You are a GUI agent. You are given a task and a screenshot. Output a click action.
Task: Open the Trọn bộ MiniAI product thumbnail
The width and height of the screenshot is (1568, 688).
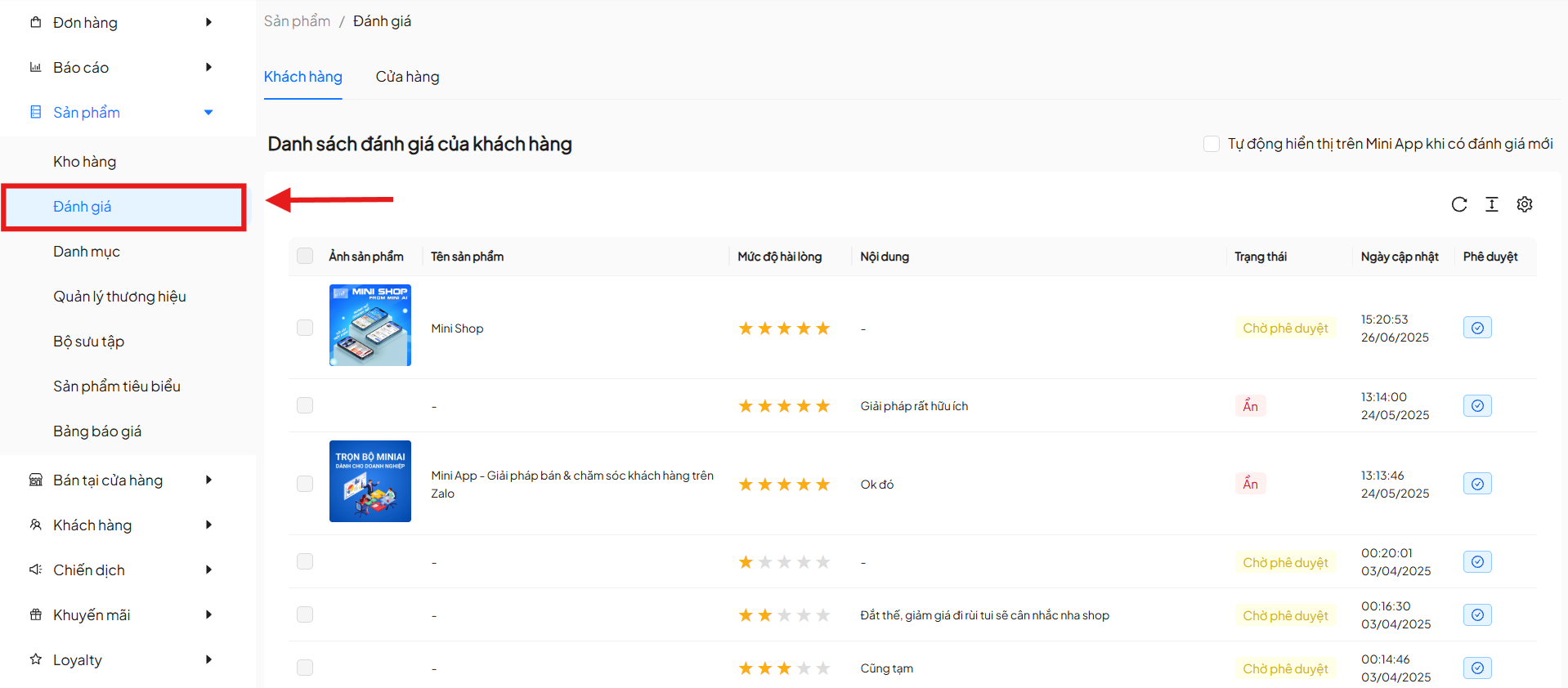[x=370, y=481]
